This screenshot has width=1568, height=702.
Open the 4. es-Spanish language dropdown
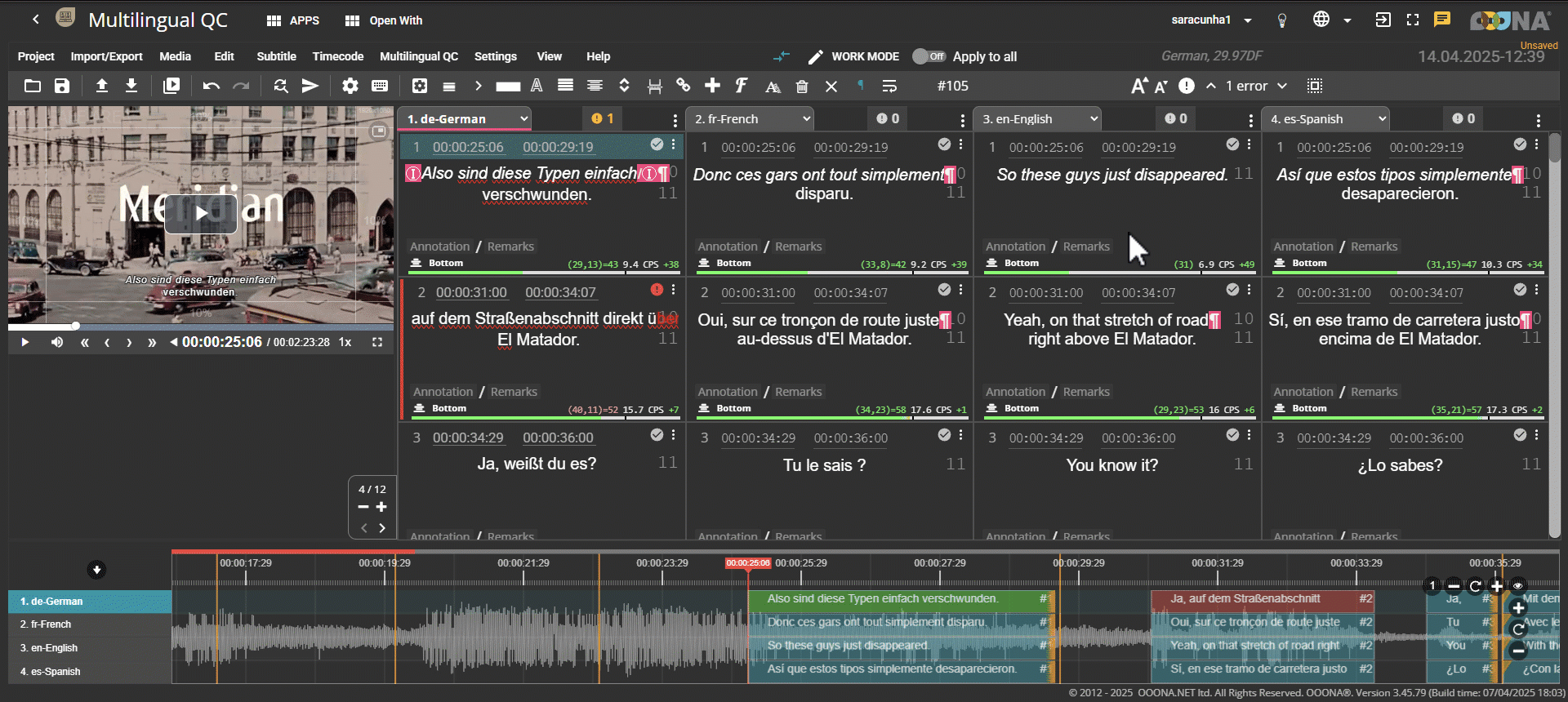(x=1328, y=119)
